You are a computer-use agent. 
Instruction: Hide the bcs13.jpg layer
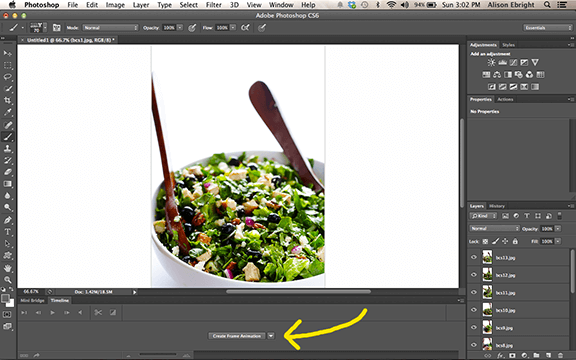point(474,258)
